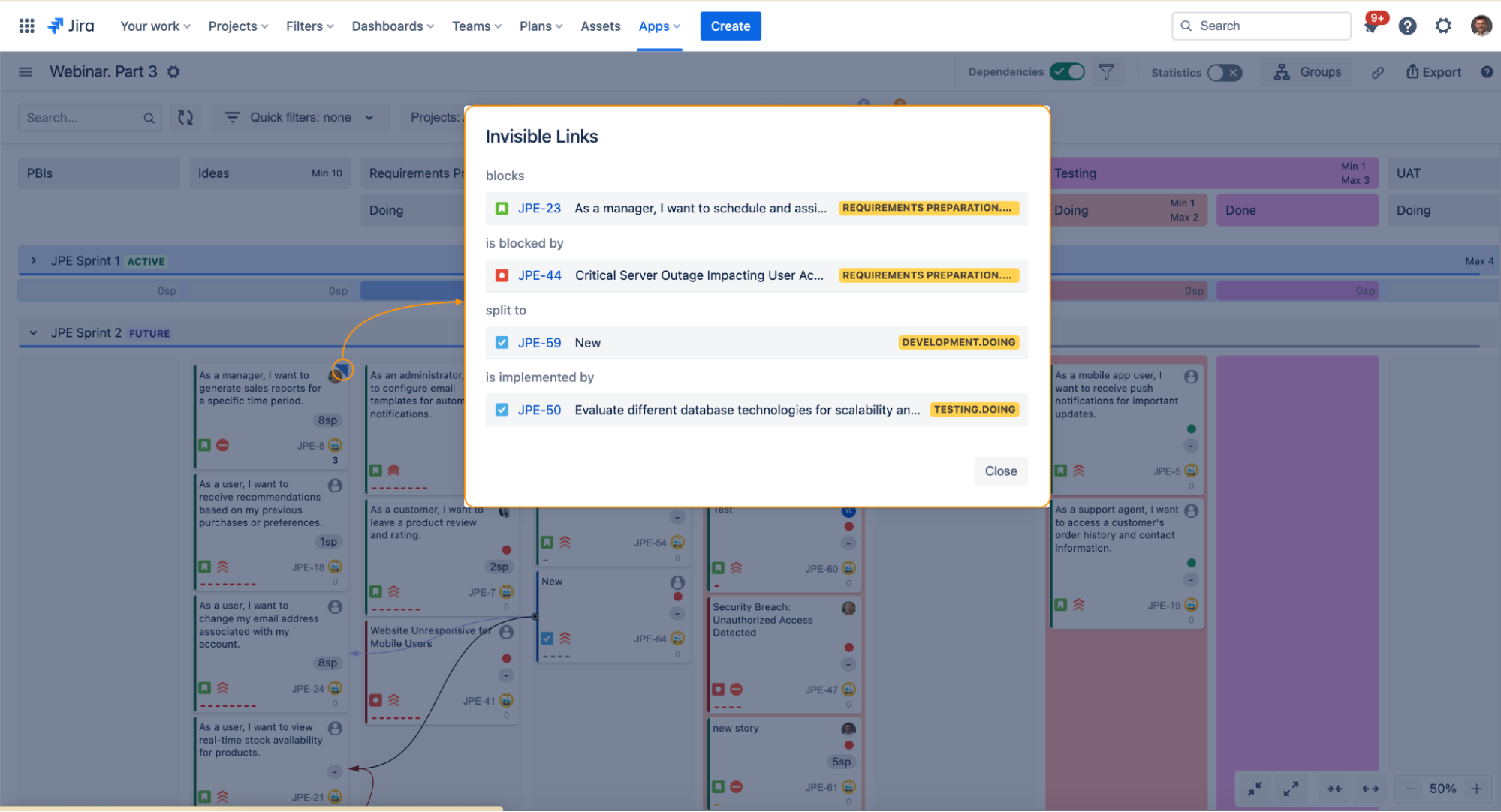The height and width of the screenshot is (812, 1501).
Task: Open the JPE-44 issue link
Action: tap(539, 275)
